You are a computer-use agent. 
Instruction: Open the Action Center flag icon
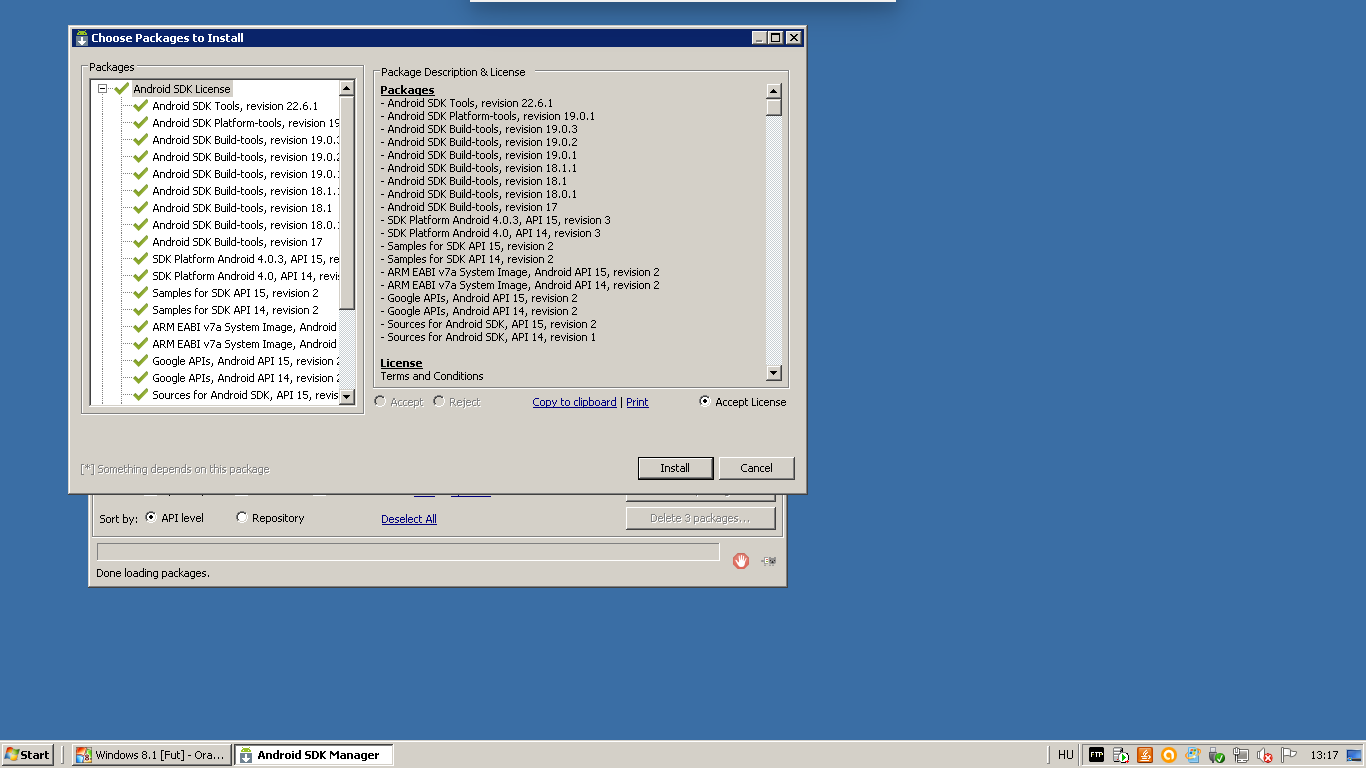1289,755
